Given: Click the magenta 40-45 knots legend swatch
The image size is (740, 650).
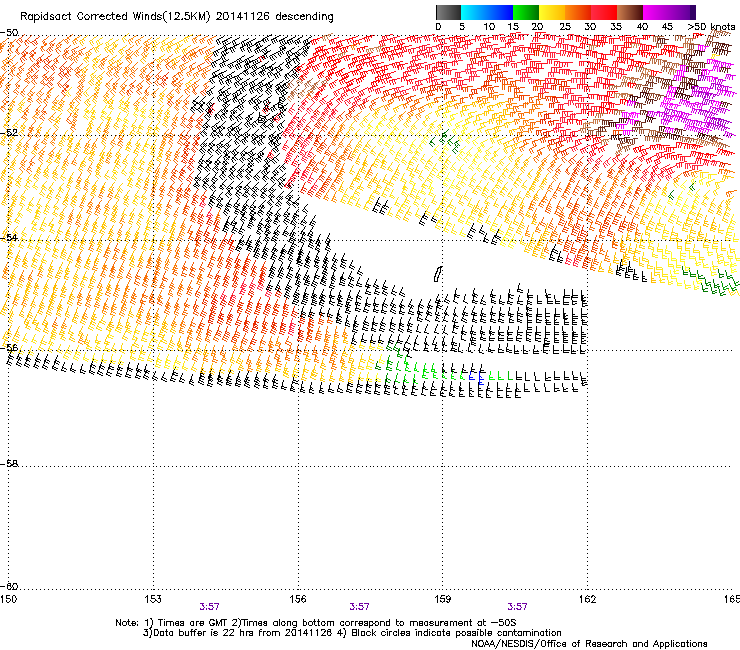Looking at the screenshot, I should [x=656, y=12].
